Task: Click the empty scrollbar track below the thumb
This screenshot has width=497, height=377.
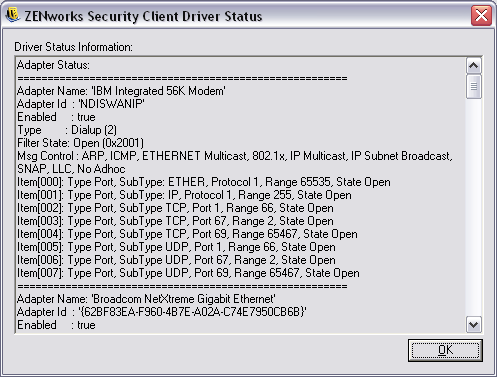Action: point(473,207)
